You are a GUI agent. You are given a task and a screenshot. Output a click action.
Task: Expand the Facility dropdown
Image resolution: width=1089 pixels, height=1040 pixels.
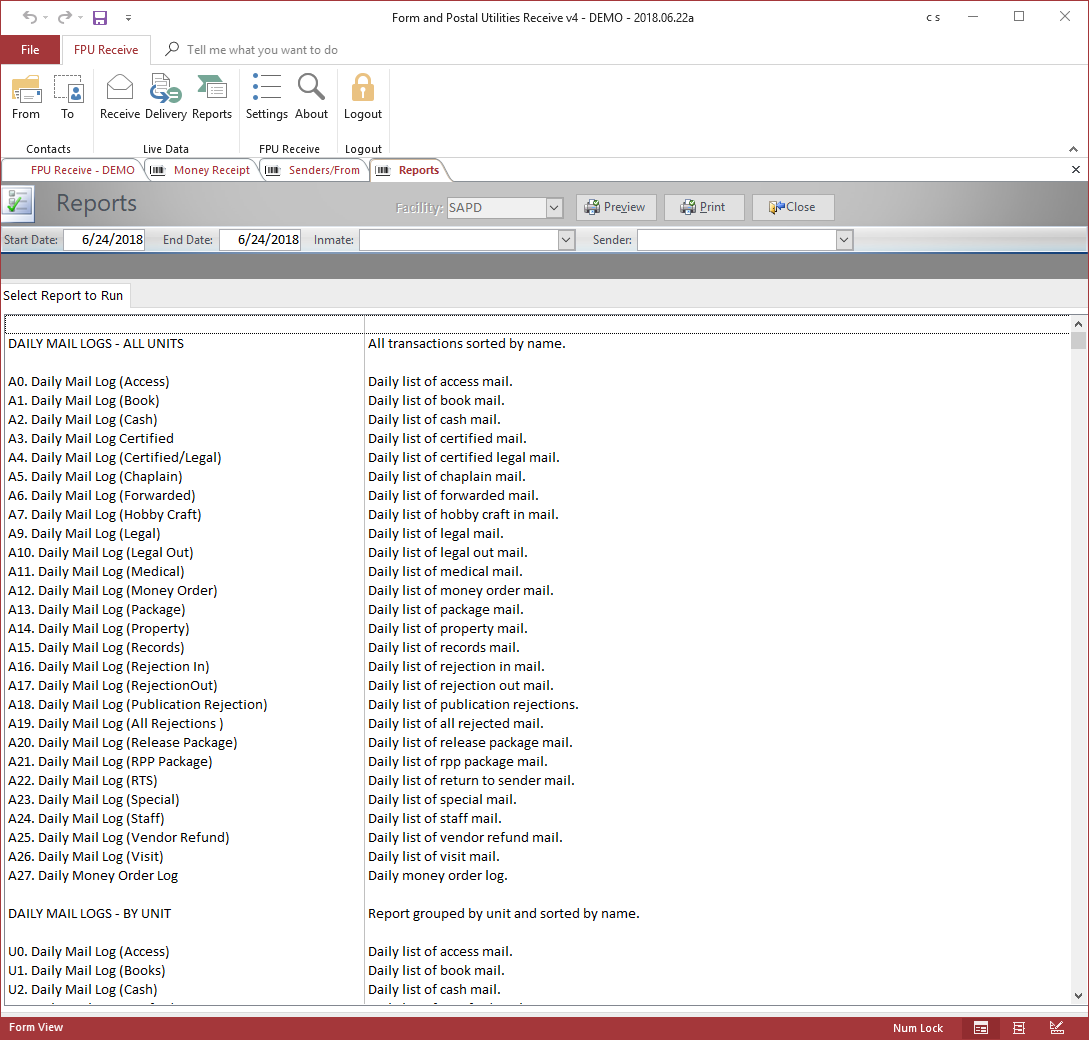pos(554,207)
